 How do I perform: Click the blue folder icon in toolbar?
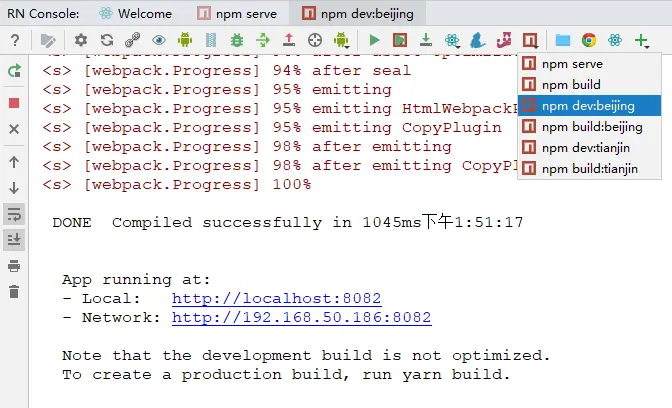point(563,40)
